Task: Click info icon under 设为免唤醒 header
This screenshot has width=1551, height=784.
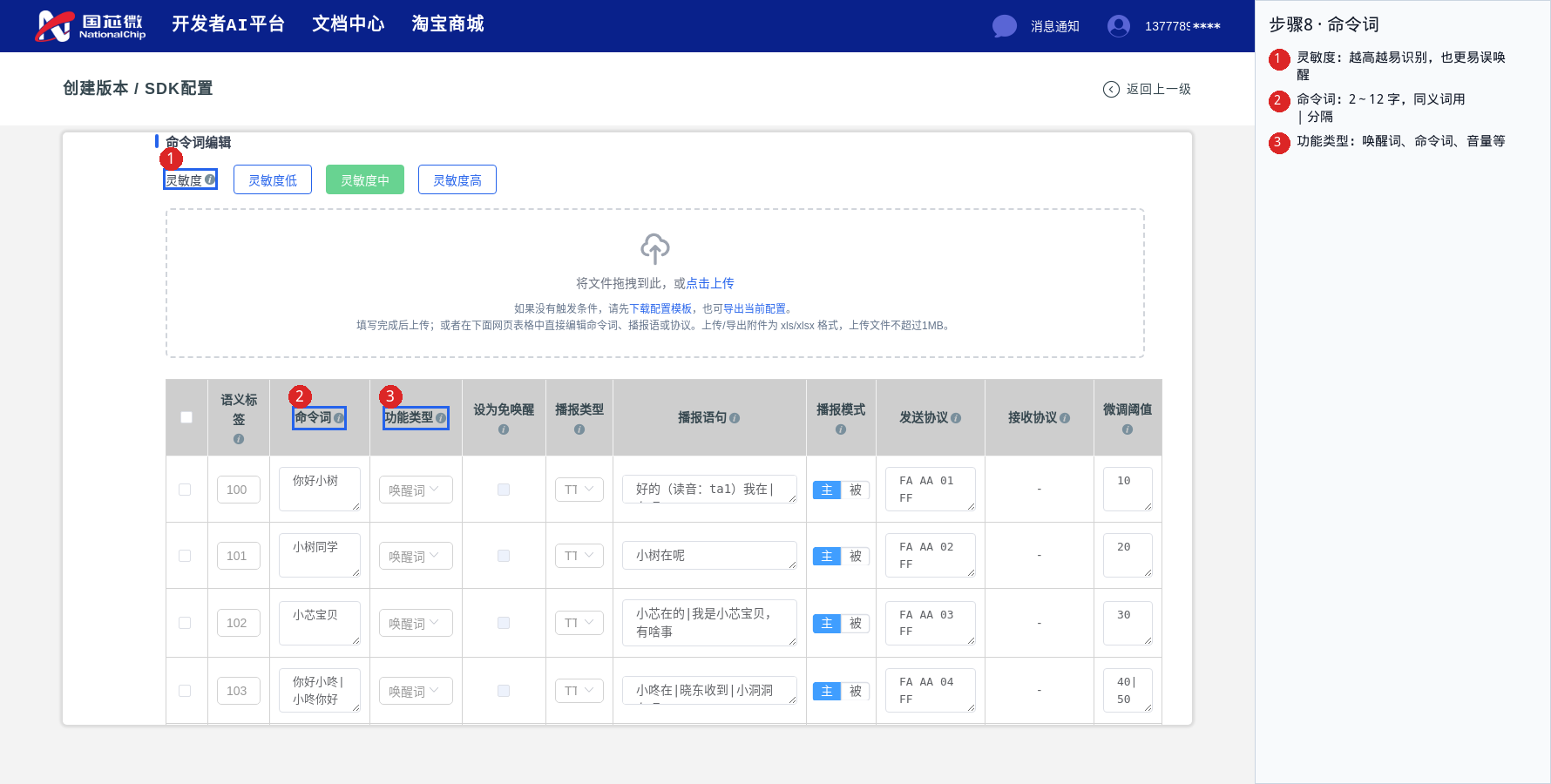Action: click(x=504, y=429)
